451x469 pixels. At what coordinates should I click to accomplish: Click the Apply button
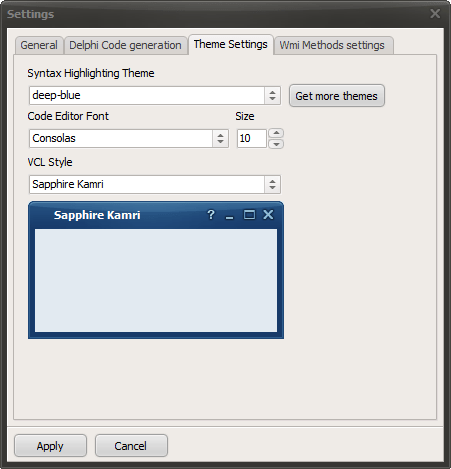coord(50,446)
